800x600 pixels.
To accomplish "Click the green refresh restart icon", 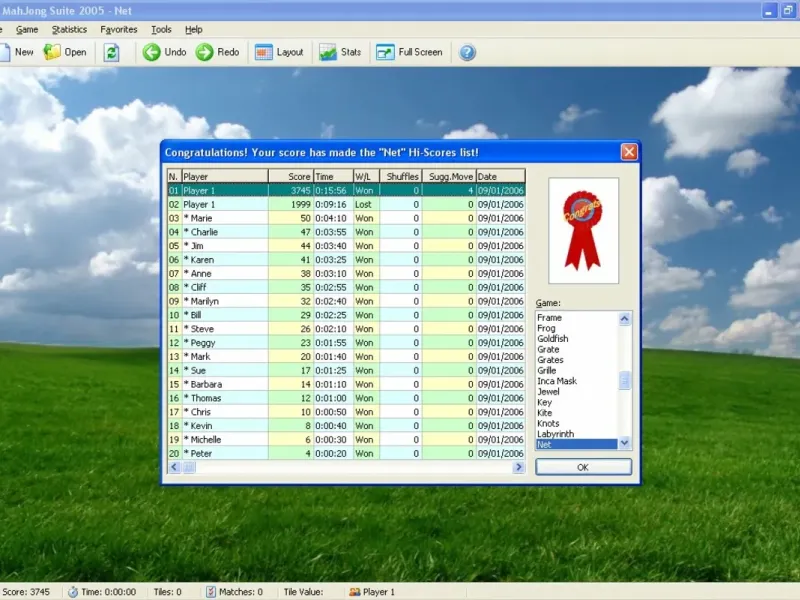I will (x=112, y=53).
